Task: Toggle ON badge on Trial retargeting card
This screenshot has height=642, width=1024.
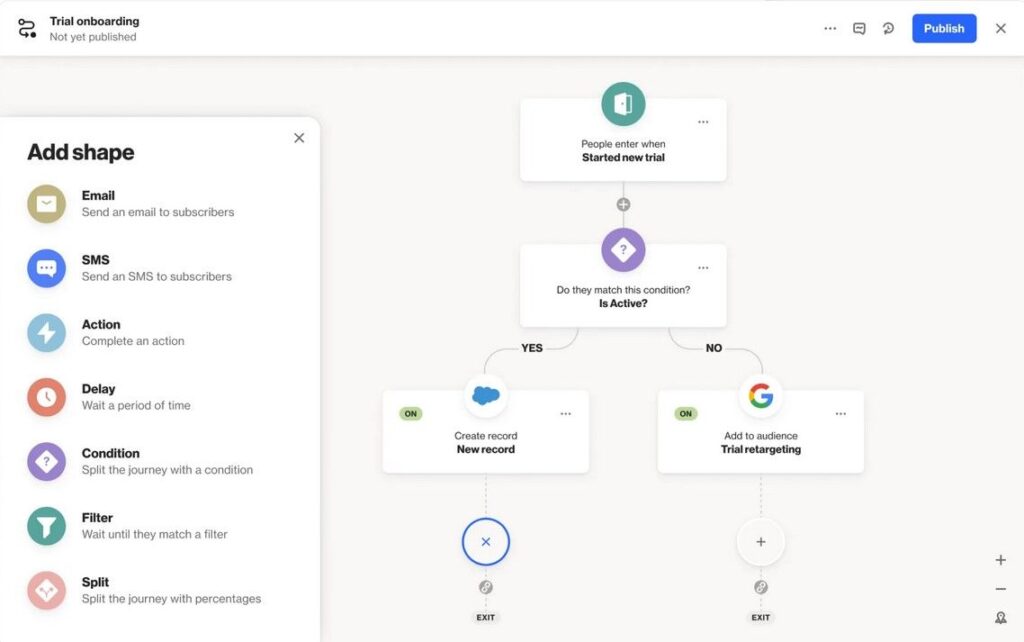Action: click(686, 413)
